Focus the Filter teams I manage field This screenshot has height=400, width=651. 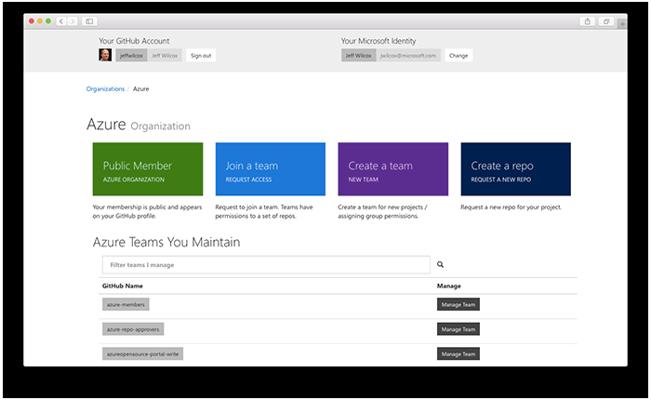pyautogui.click(x=266, y=265)
